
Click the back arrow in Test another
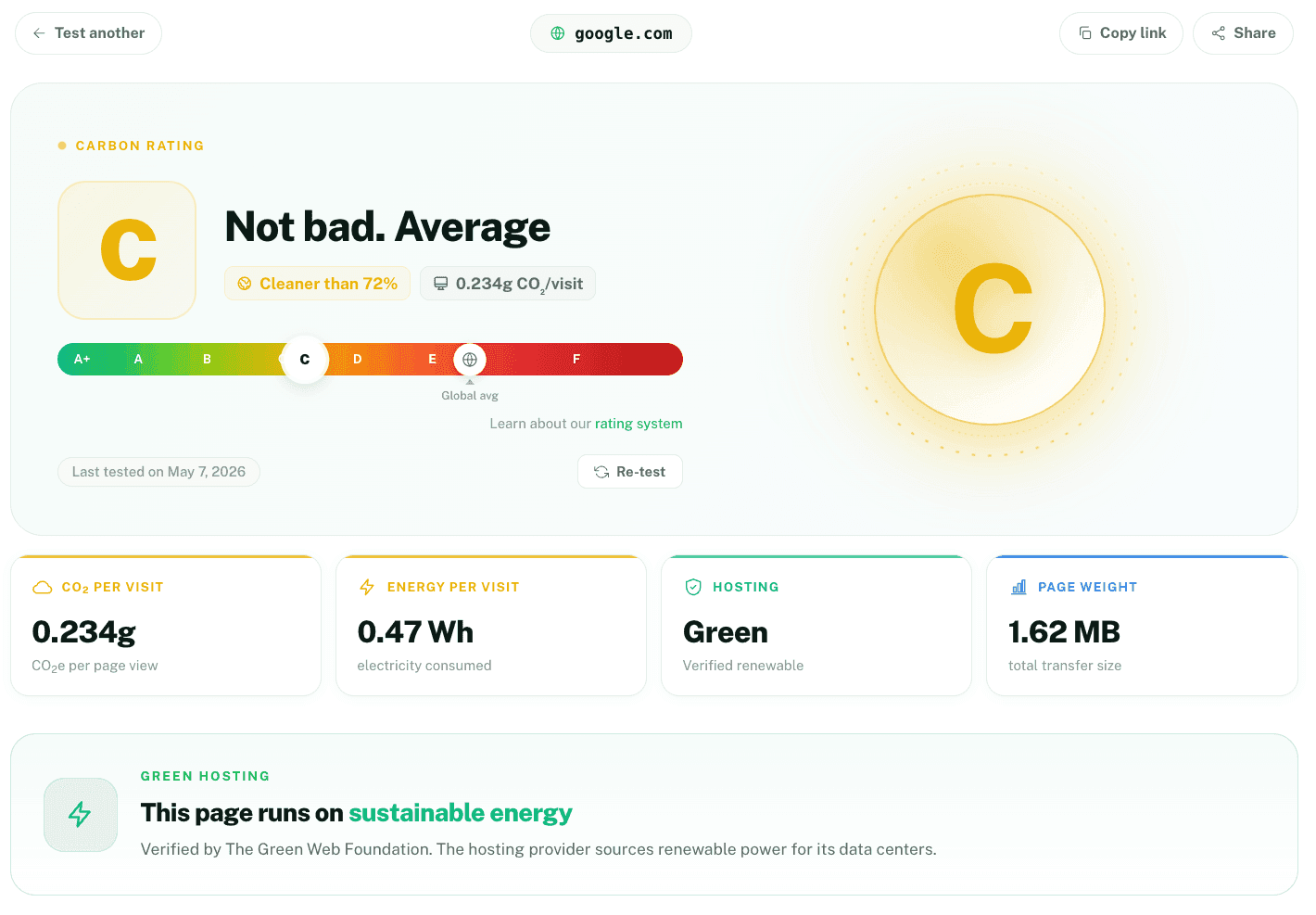coord(39,33)
